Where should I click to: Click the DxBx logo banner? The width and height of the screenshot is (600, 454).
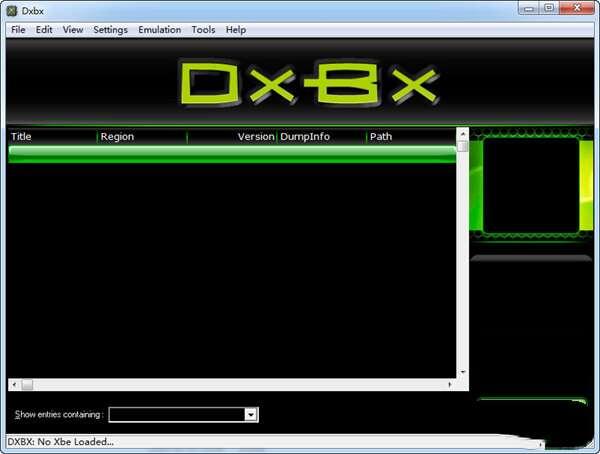tap(309, 83)
